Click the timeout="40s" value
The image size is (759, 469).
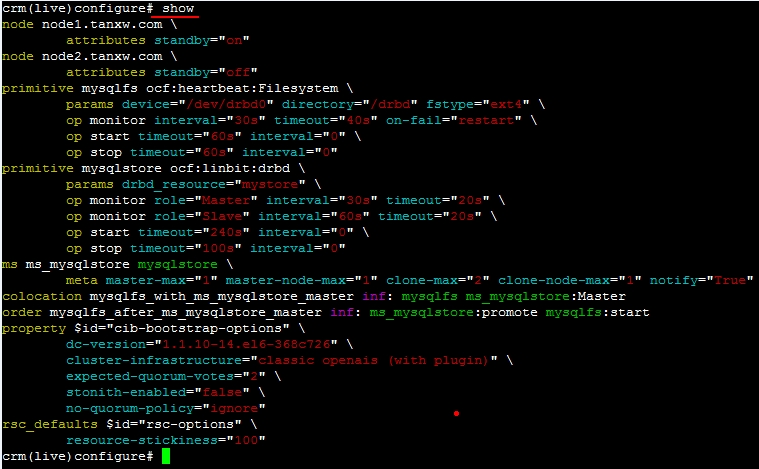[x=326, y=120]
